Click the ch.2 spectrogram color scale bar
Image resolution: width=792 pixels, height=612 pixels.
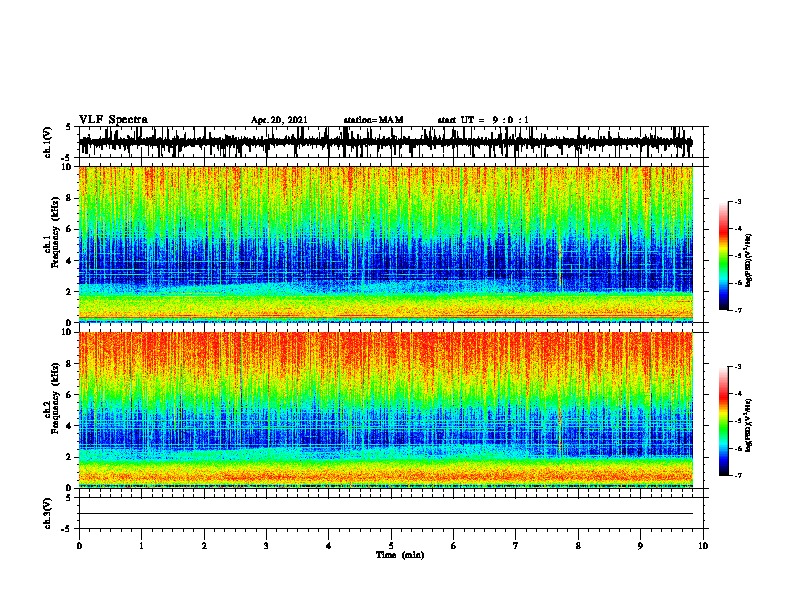pos(723,421)
